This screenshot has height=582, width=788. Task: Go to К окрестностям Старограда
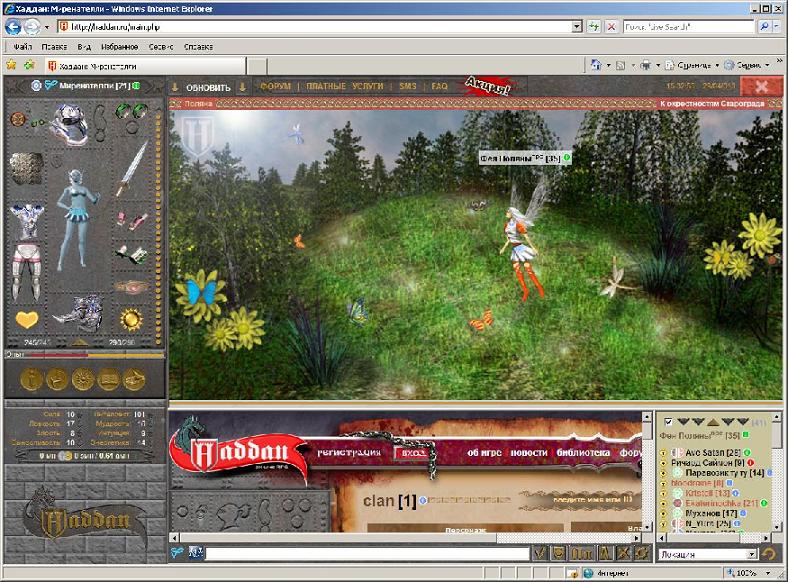click(x=712, y=104)
